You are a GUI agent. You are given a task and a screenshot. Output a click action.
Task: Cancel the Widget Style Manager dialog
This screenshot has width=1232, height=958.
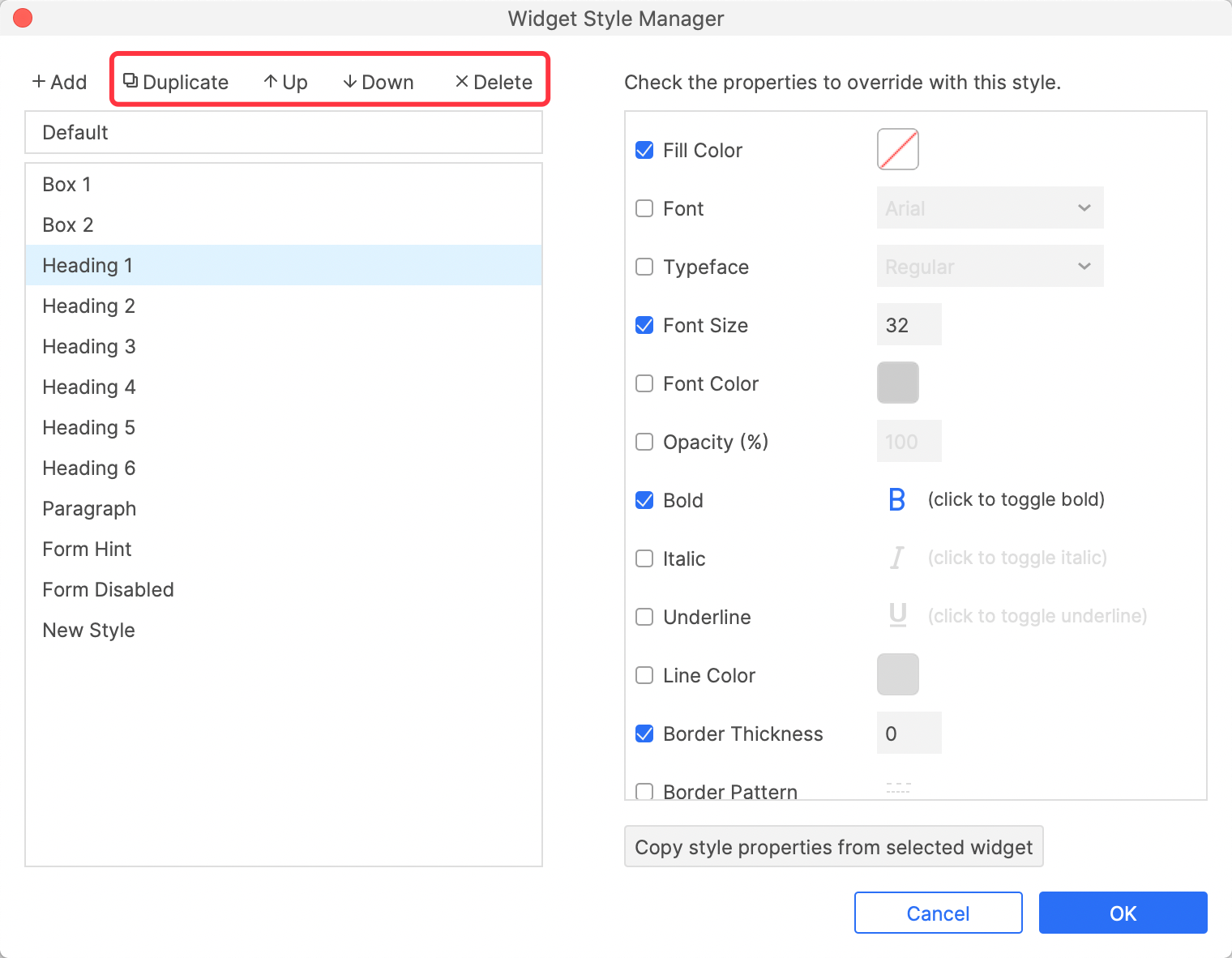(938, 913)
